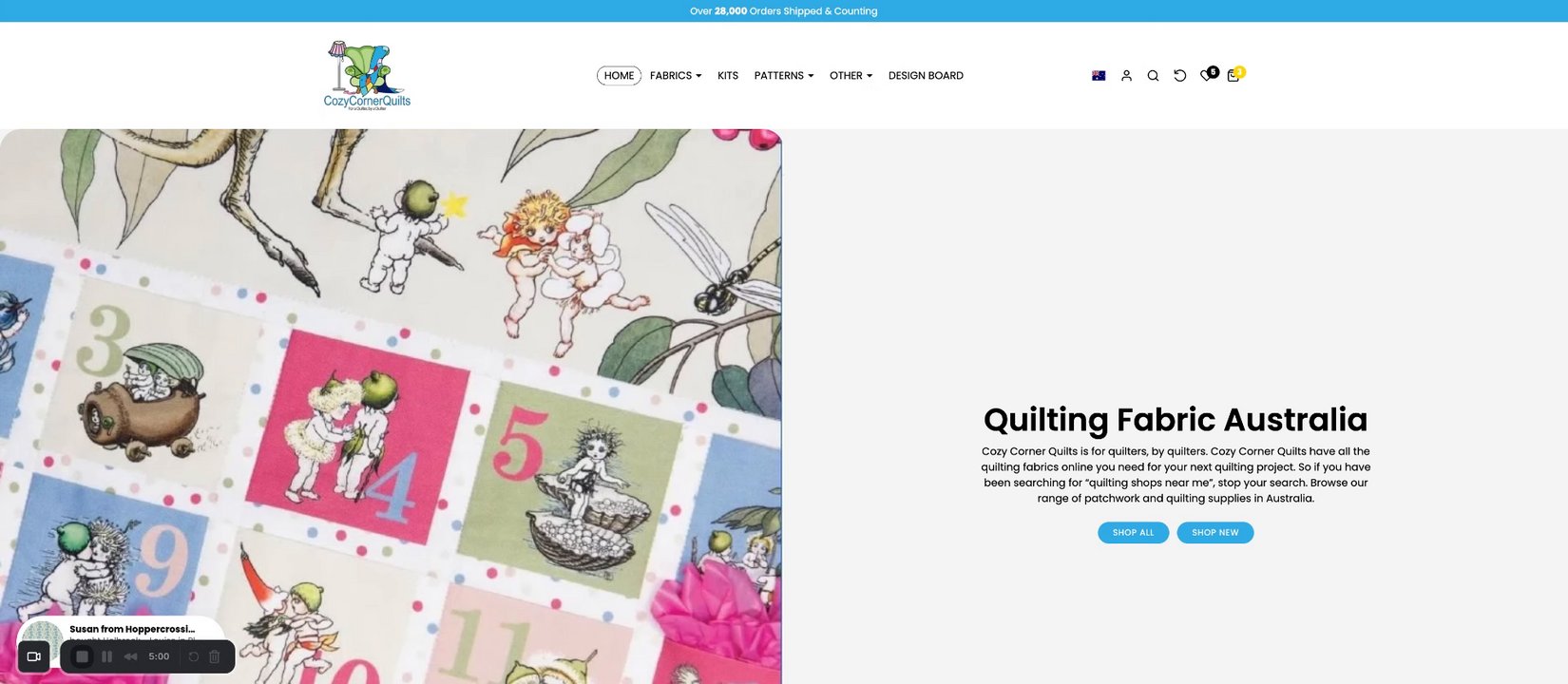Viewport: 1568px width, 684px height.
Task: Pause the screen recording
Action: point(106,656)
